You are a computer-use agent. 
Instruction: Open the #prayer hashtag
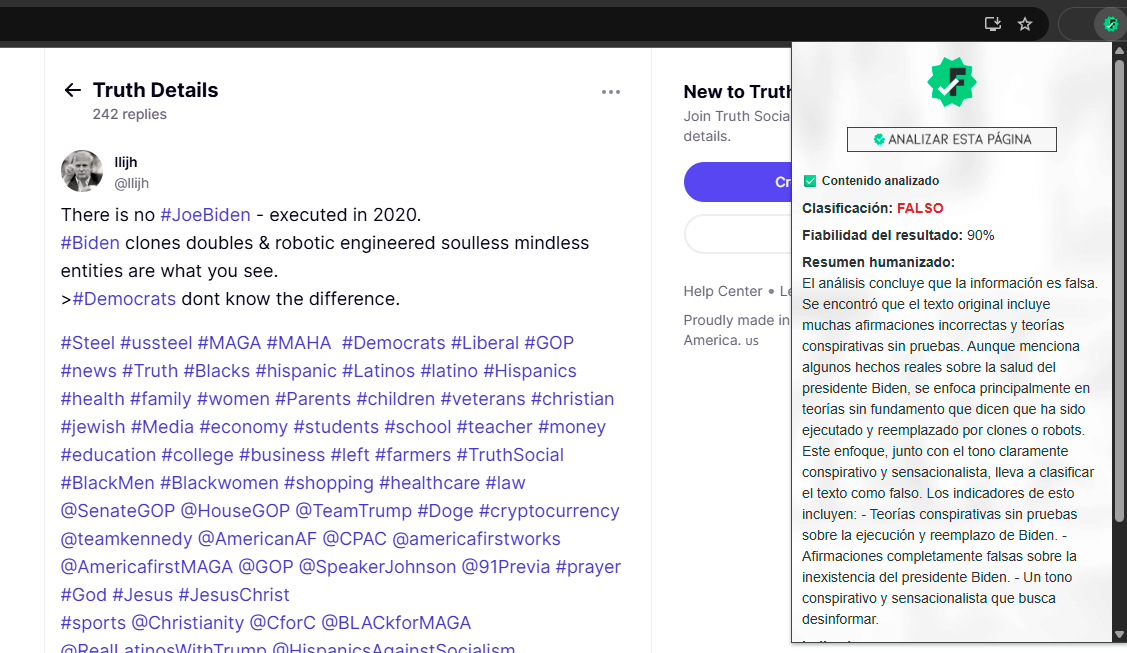[588, 567]
